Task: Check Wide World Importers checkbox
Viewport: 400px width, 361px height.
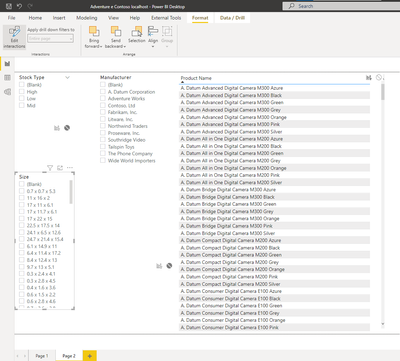Action: tap(103, 160)
